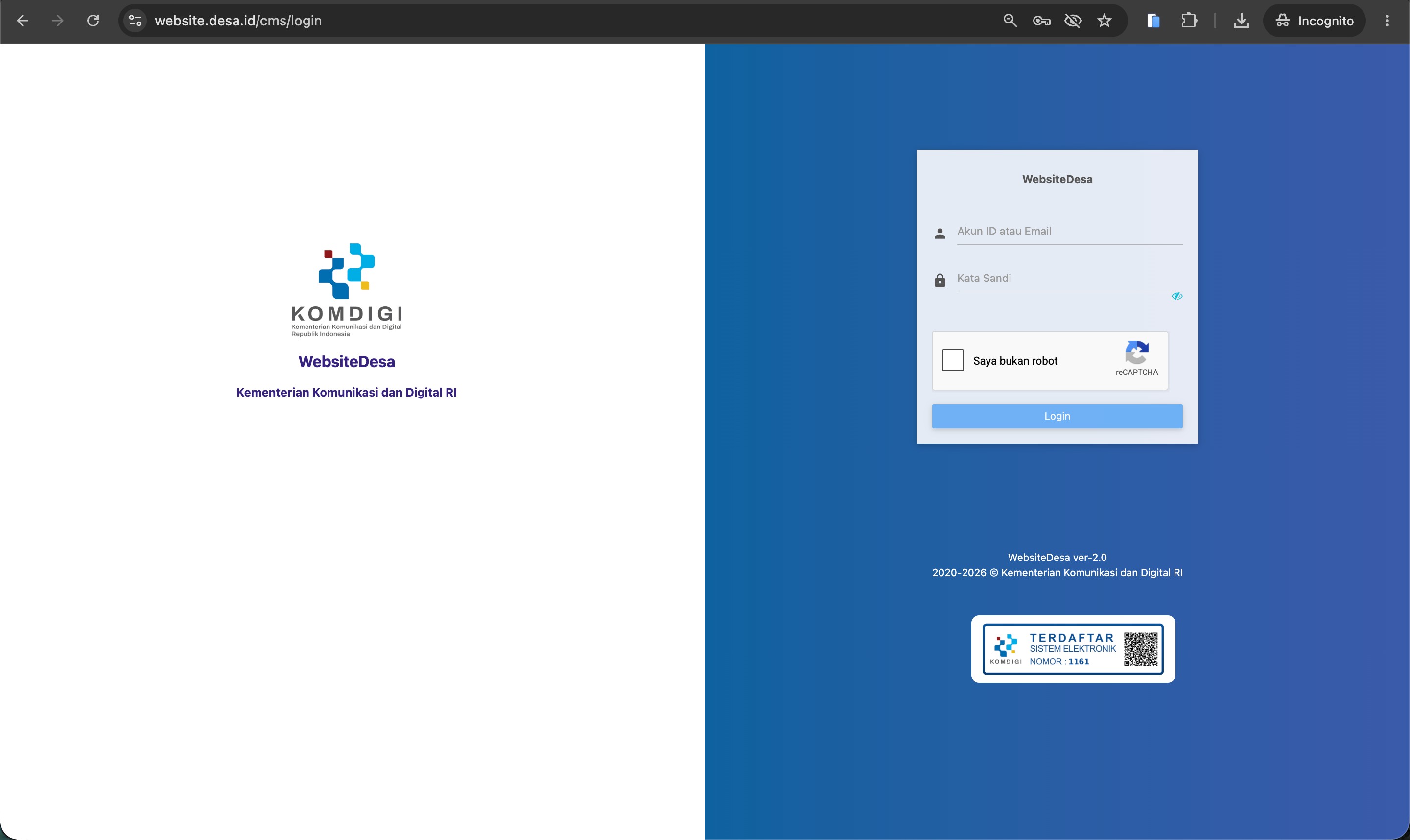Toggle password visibility eye icon

click(1177, 296)
